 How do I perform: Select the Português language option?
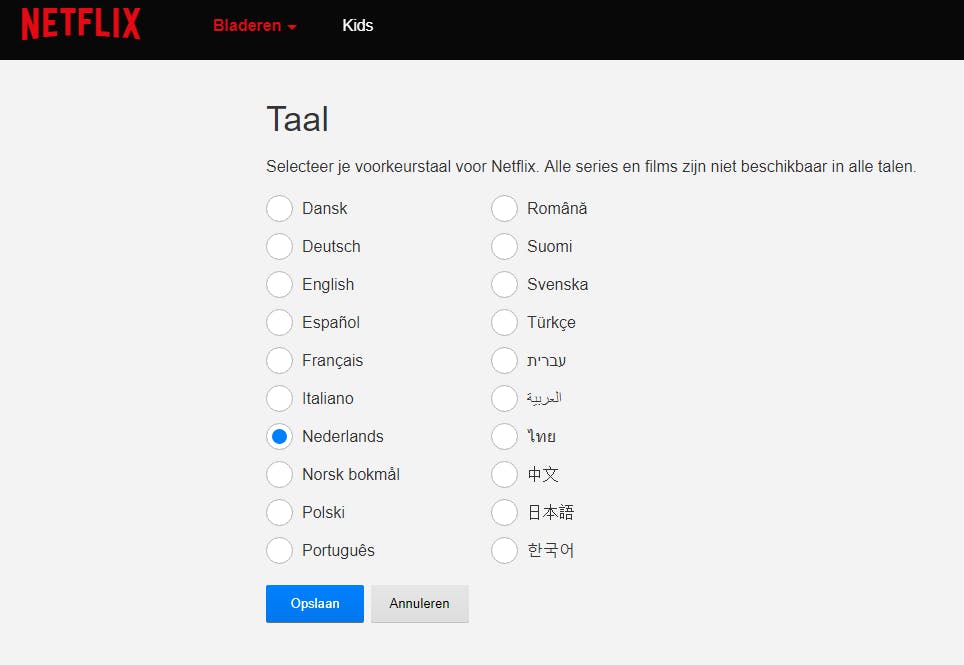pos(279,551)
